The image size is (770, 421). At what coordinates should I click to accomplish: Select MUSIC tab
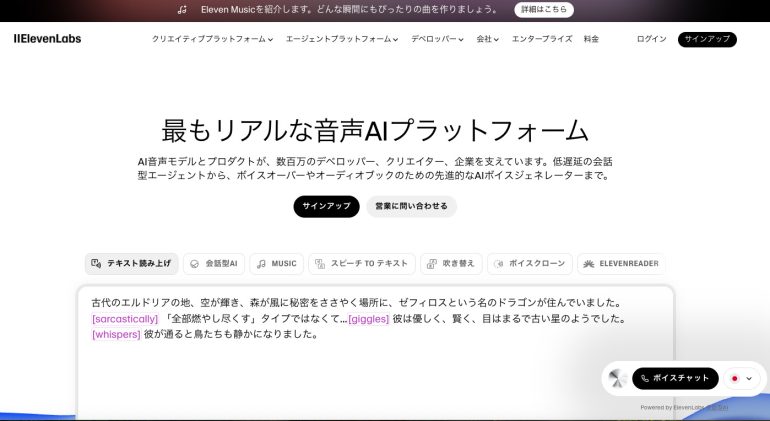coord(276,264)
